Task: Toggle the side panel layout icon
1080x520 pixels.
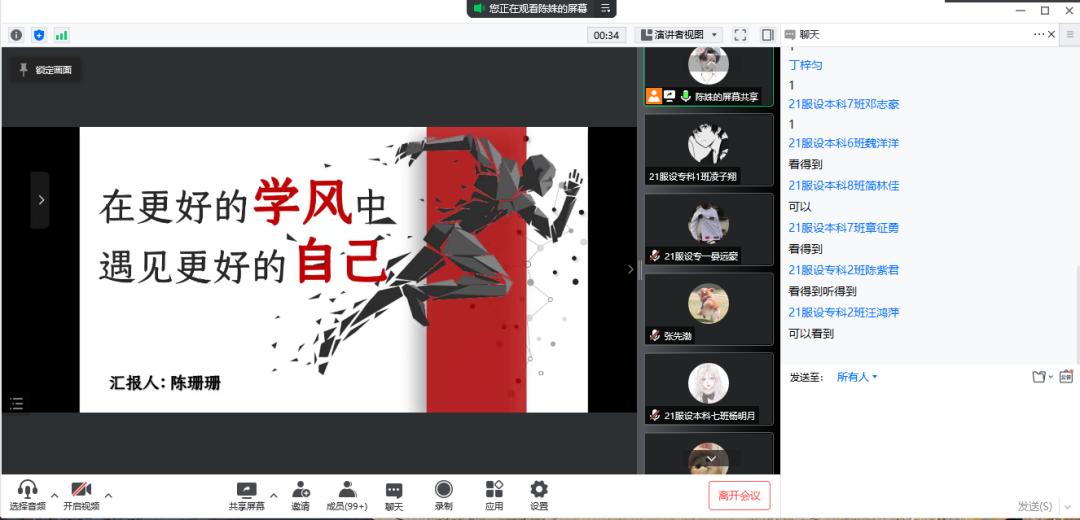Action: point(767,35)
